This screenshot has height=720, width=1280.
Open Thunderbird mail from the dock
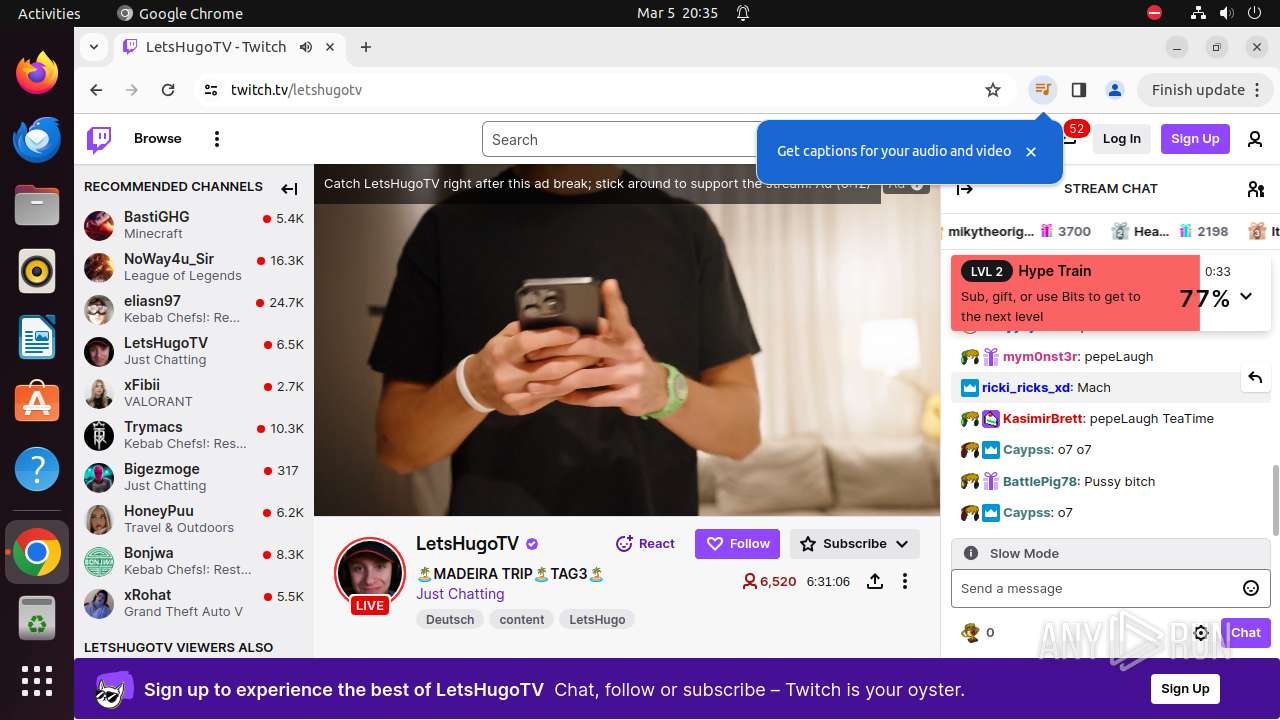coord(37,139)
